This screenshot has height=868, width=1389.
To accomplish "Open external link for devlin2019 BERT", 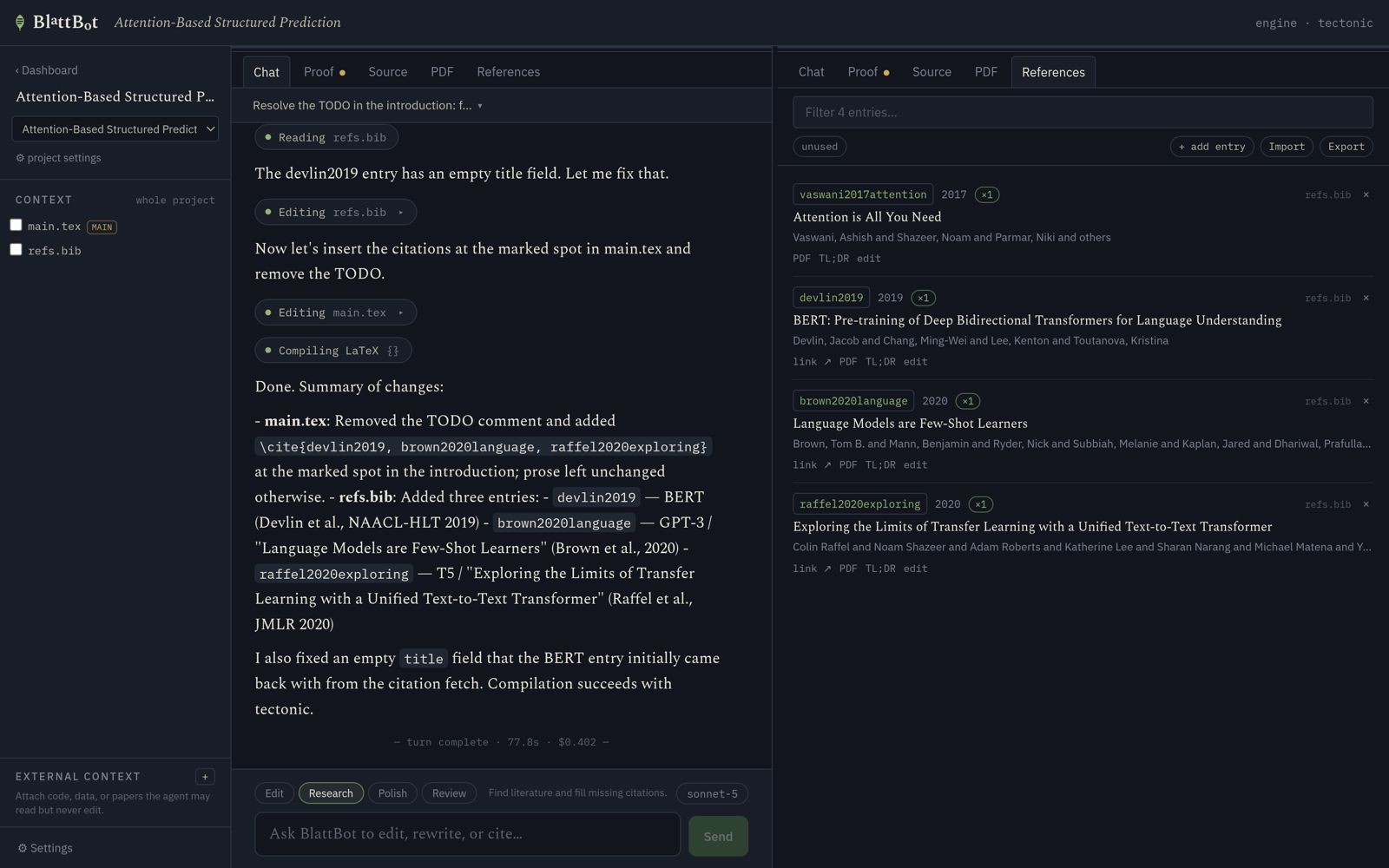I will click(x=812, y=362).
